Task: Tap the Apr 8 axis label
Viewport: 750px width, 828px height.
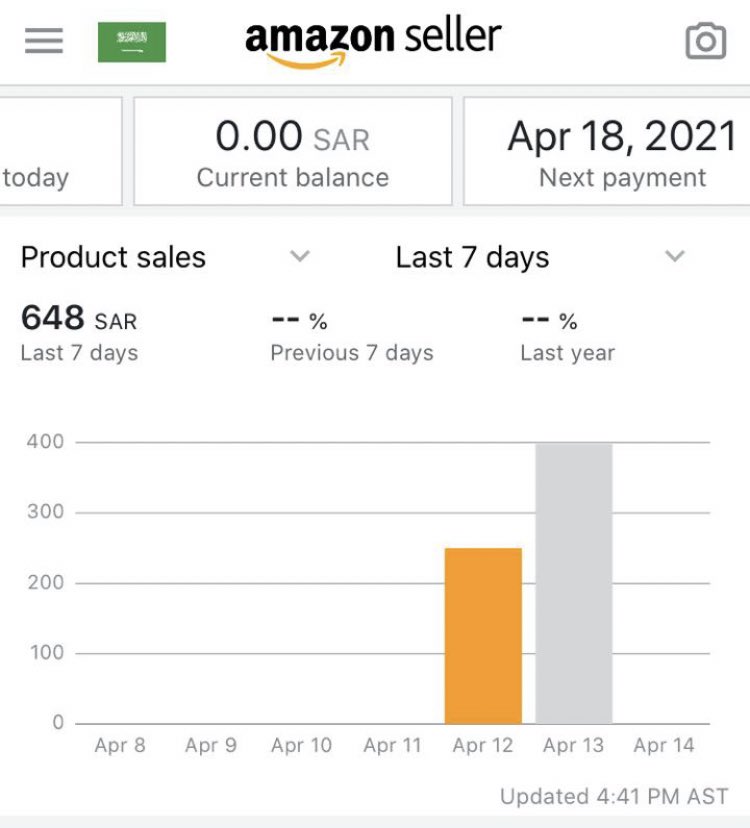Action: pyautogui.click(x=120, y=745)
